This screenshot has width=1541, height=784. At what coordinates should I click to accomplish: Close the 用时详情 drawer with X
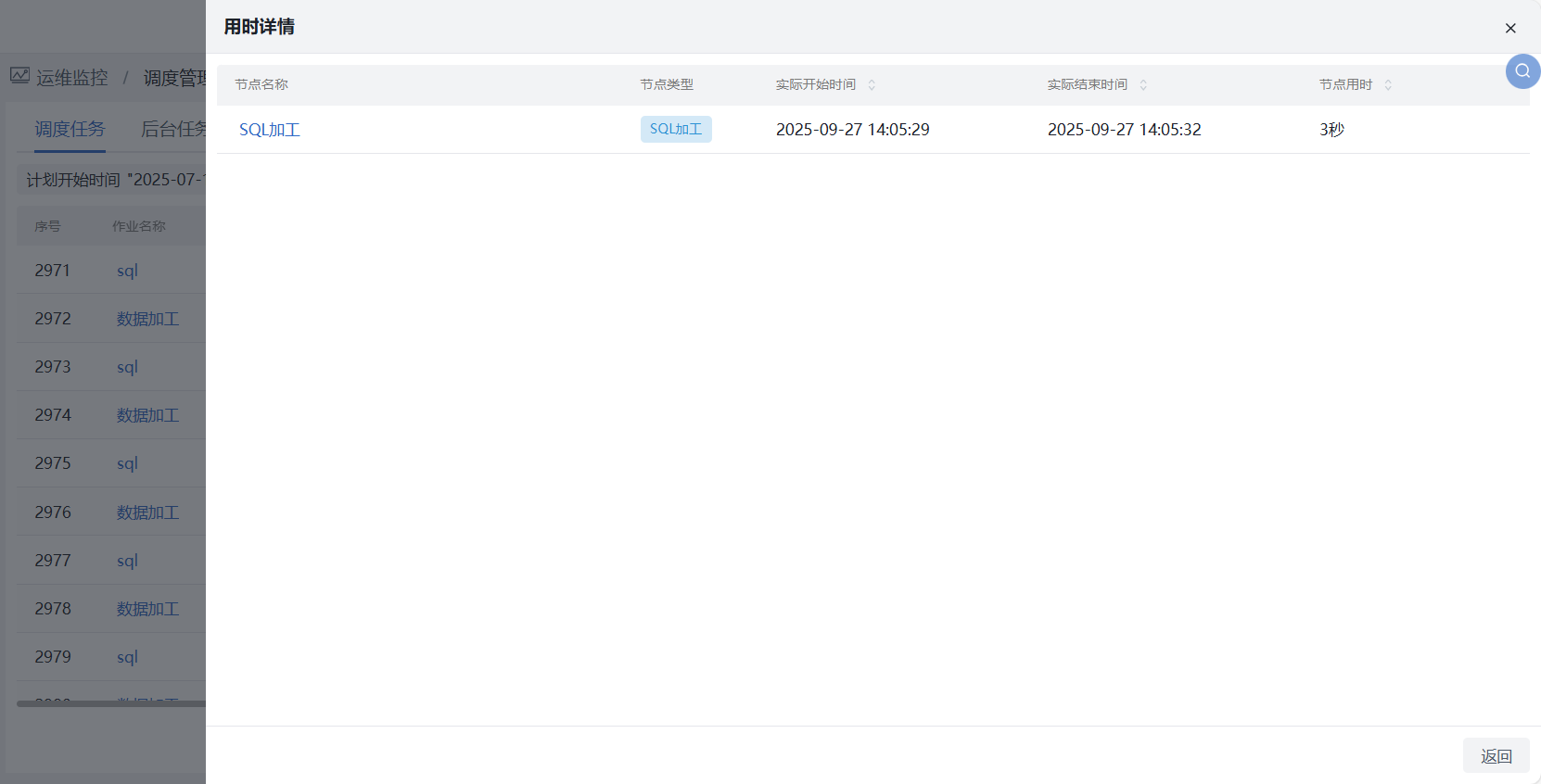[x=1510, y=28]
